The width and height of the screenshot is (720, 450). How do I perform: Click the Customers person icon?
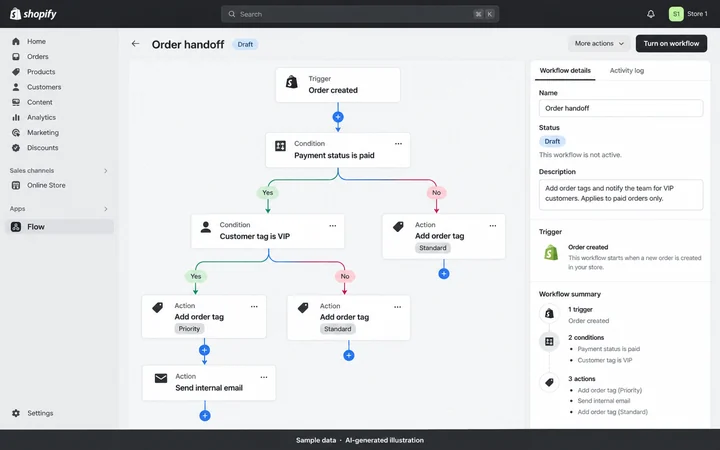(x=16, y=87)
